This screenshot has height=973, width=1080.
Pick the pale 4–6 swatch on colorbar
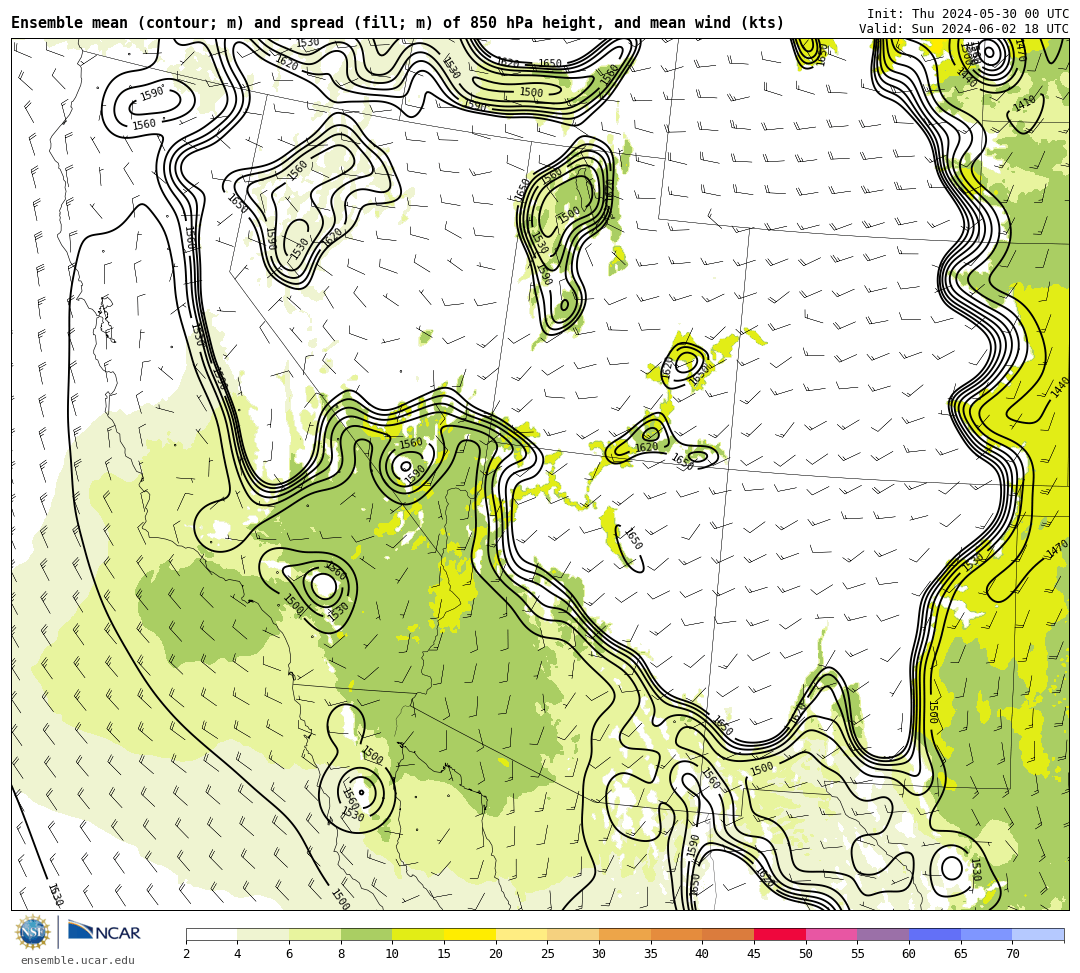point(263,934)
